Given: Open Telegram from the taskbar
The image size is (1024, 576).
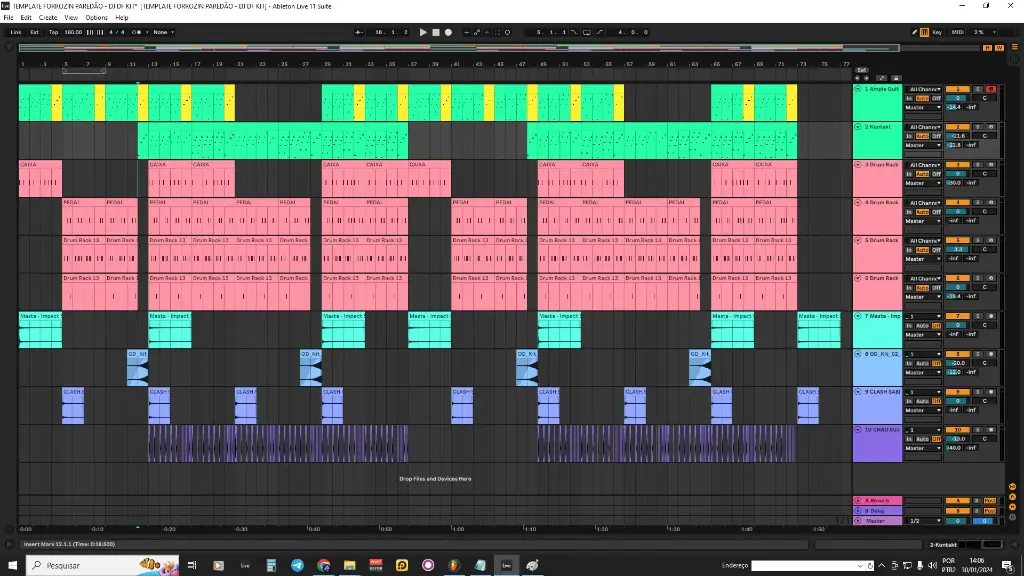Looking at the screenshot, I should click(x=297, y=565).
